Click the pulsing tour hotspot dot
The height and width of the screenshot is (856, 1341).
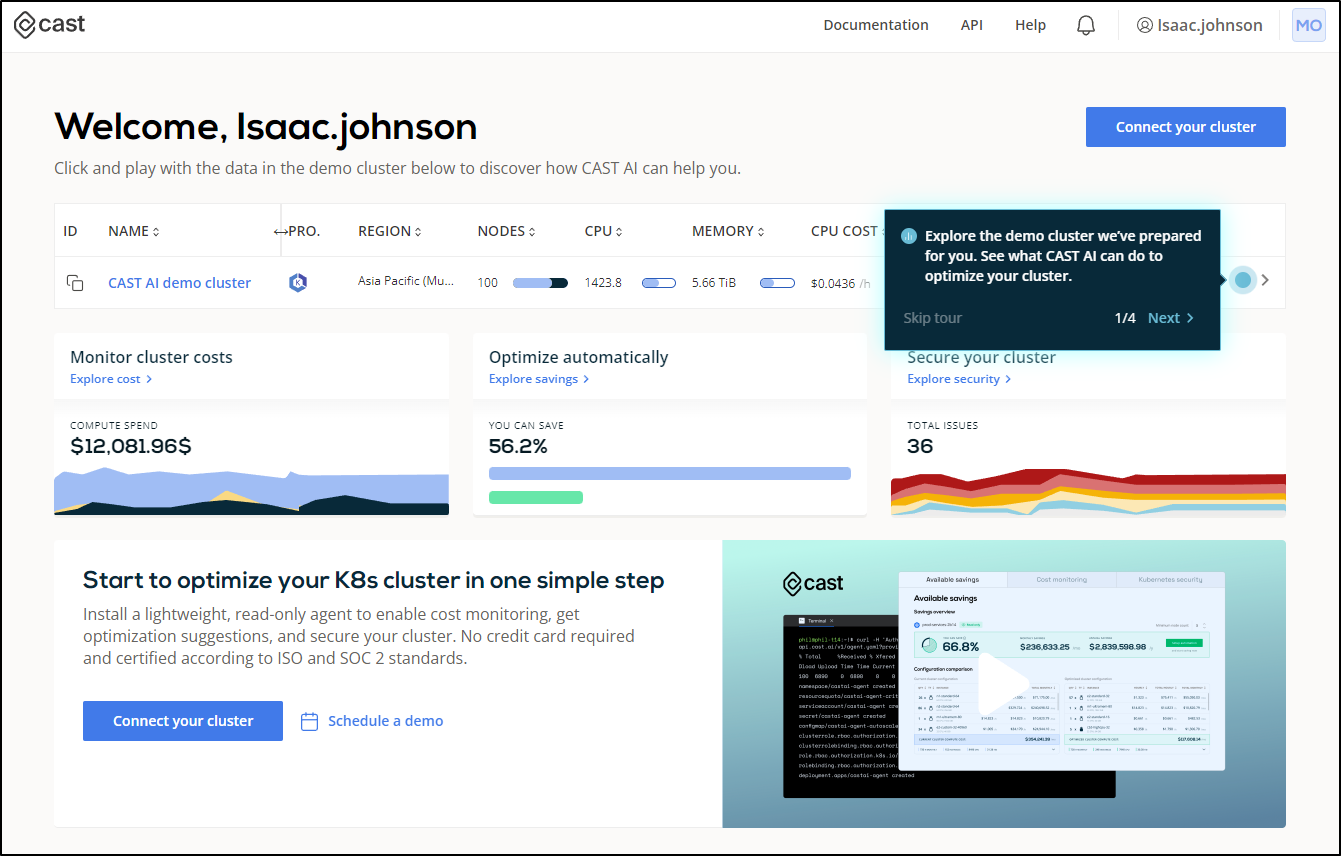(1242, 280)
